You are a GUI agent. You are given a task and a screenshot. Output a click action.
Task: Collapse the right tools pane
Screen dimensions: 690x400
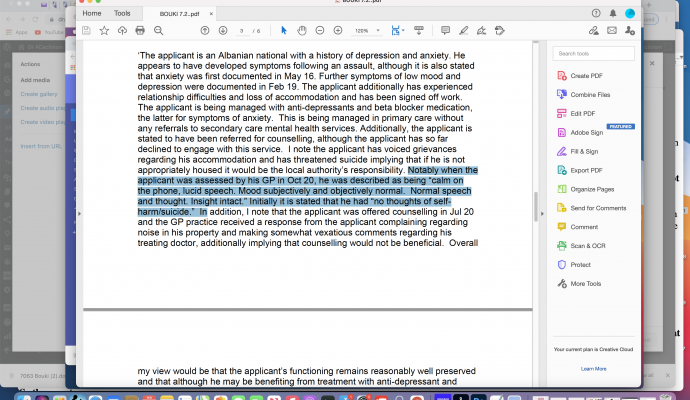coord(541,212)
